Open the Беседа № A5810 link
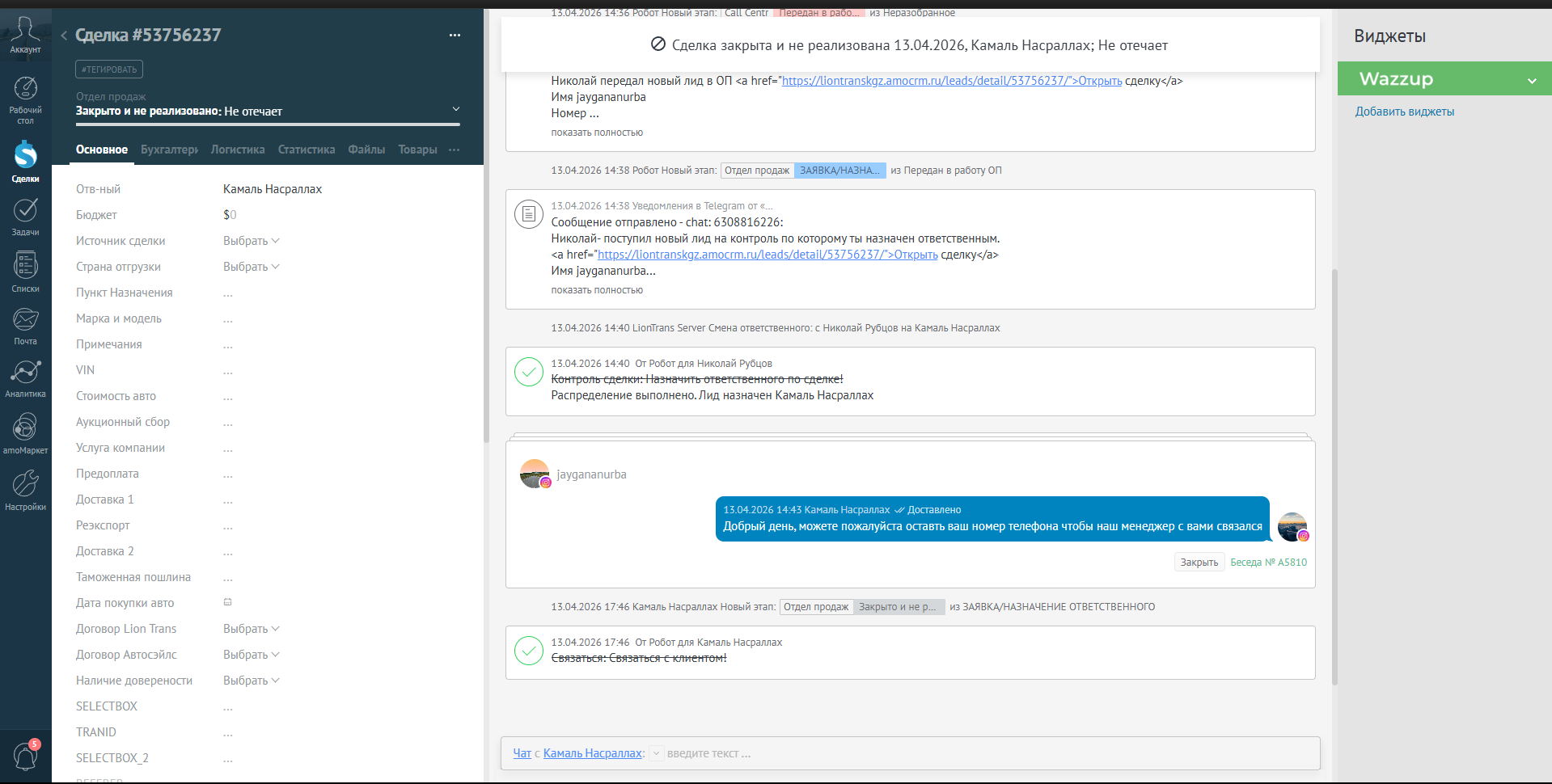The height and width of the screenshot is (784, 1552). (1268, 563)
